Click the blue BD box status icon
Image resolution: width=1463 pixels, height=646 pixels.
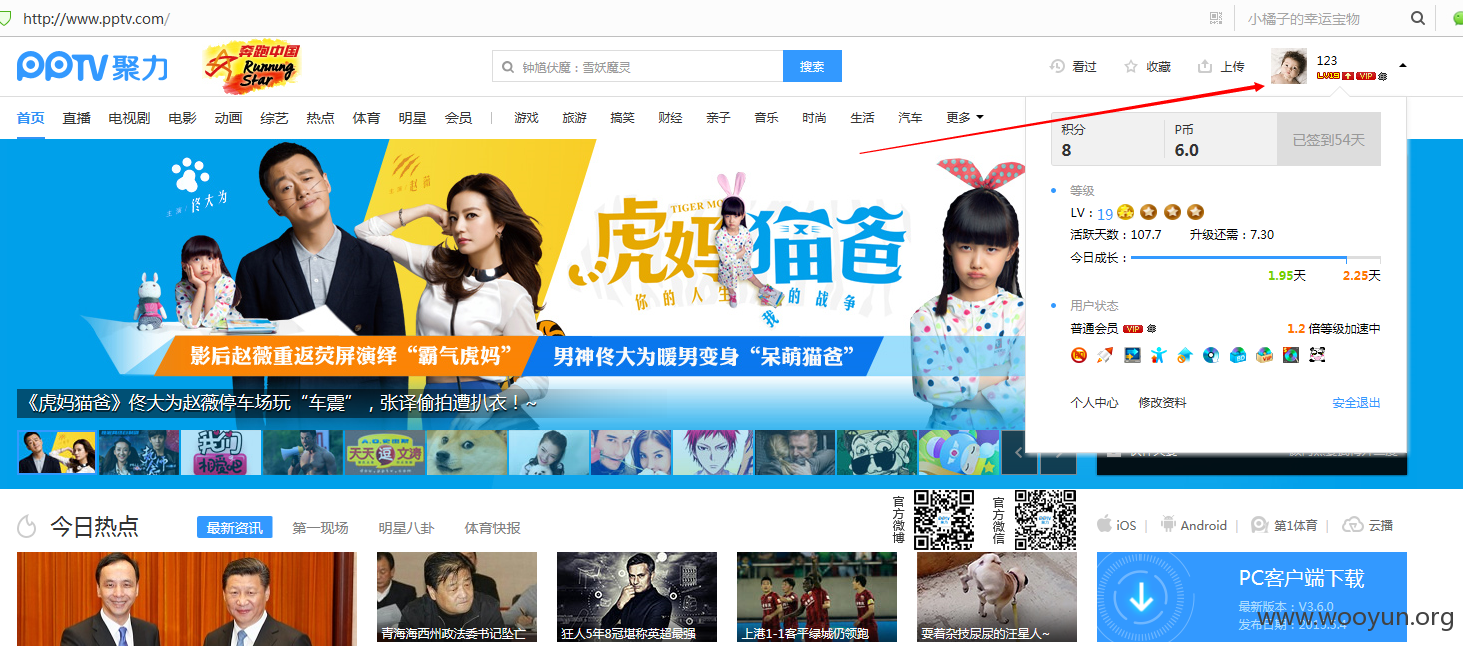coord(1238,355)
